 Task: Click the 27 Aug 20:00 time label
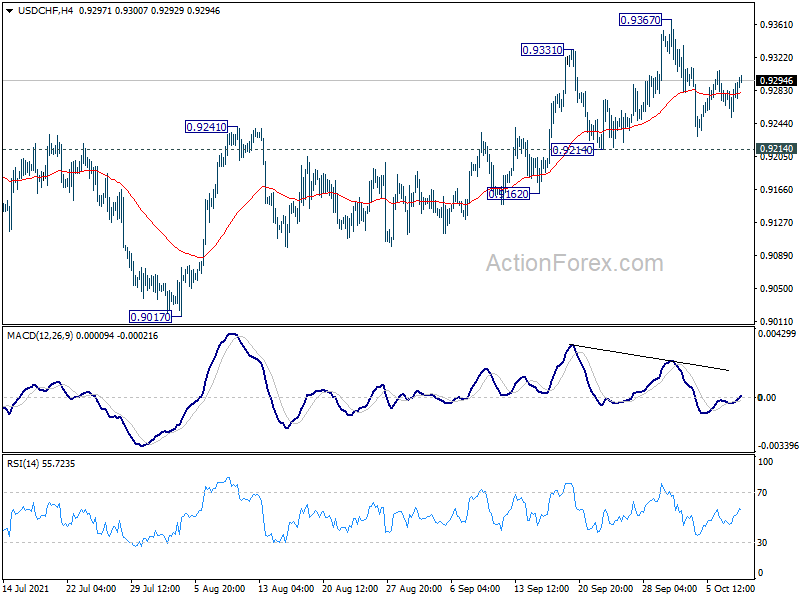tap(414, 589)
